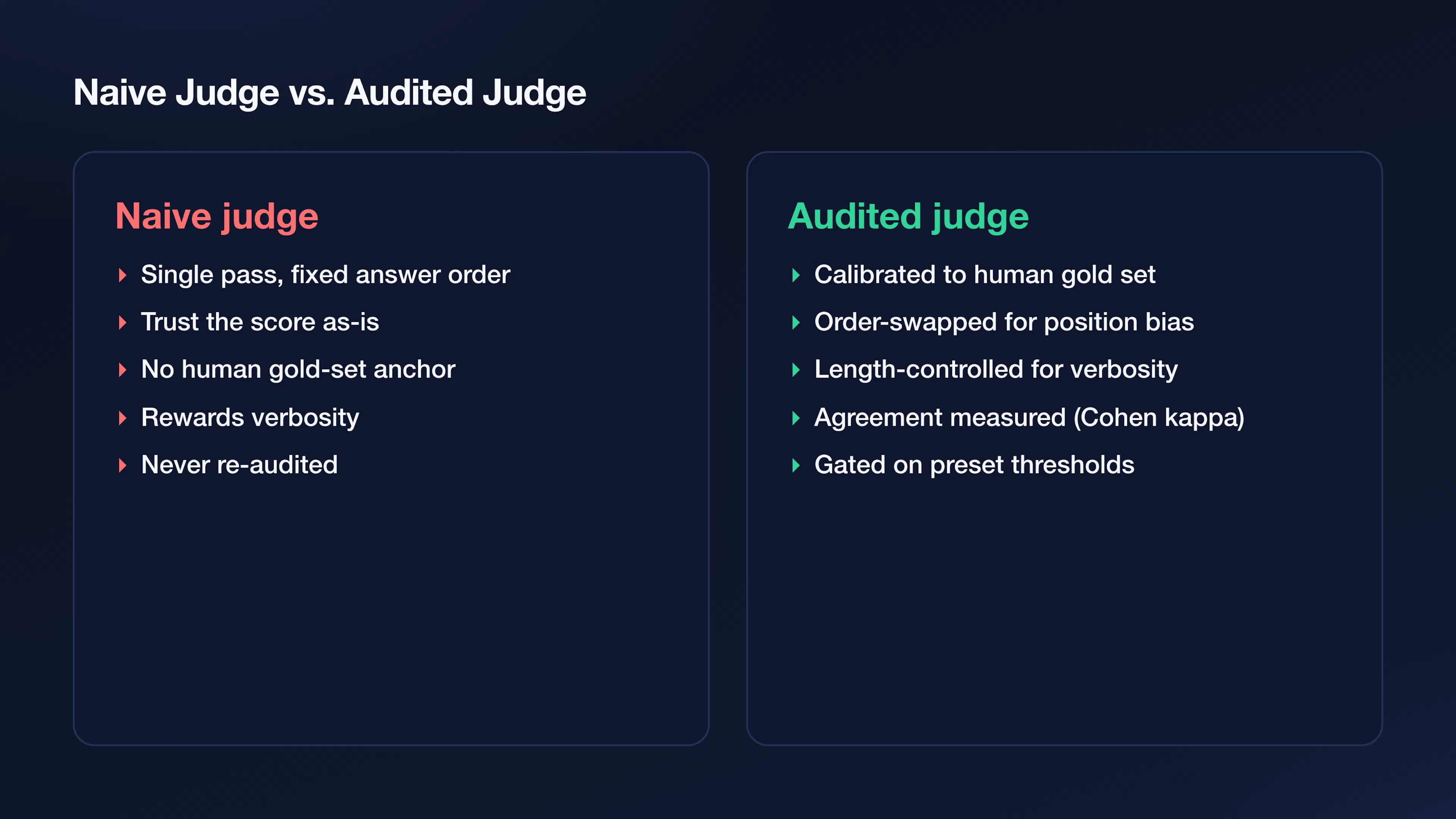Image resolution: width=1456 pixels, height=819 pixels.
Task: Select the text Agreement measured (Cohen kappa)
Action: 1029,418
